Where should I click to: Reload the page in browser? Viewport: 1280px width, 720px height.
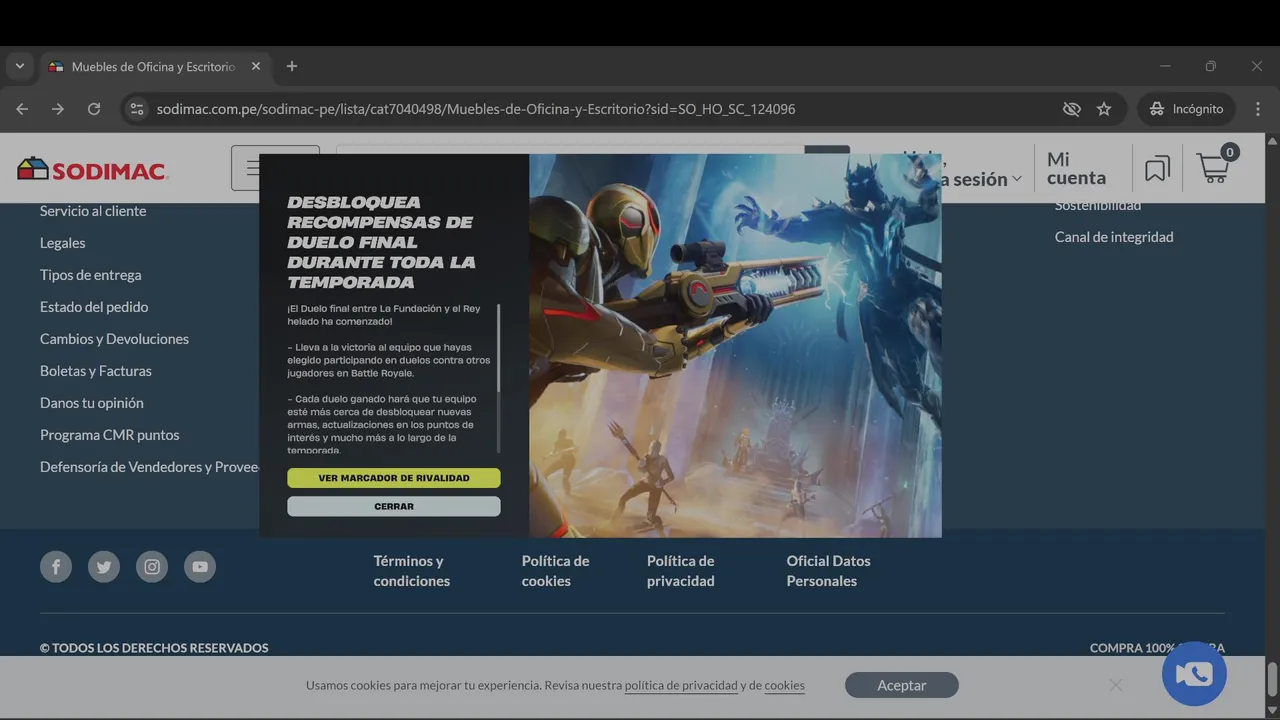pos(94,109)
